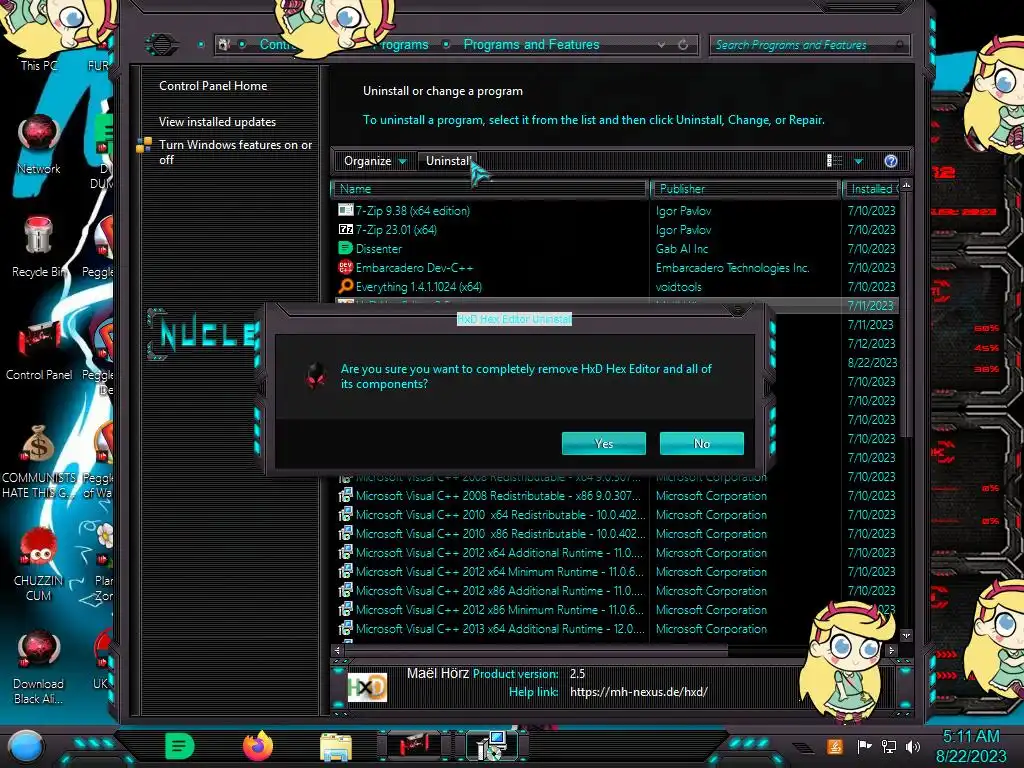Viewport: 1024px width, 768px height.
Task: Refresh the Programs and Features list
Action: 683,44
